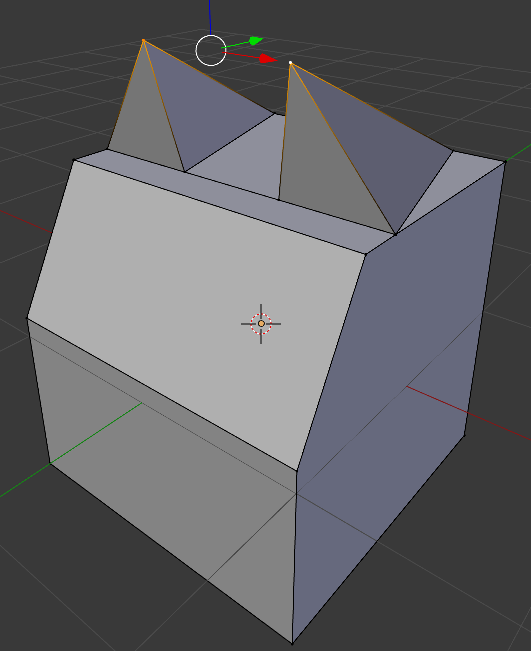Grab the green Y-axis gizmo arrow
531x651 pixels.
(256, 41)
